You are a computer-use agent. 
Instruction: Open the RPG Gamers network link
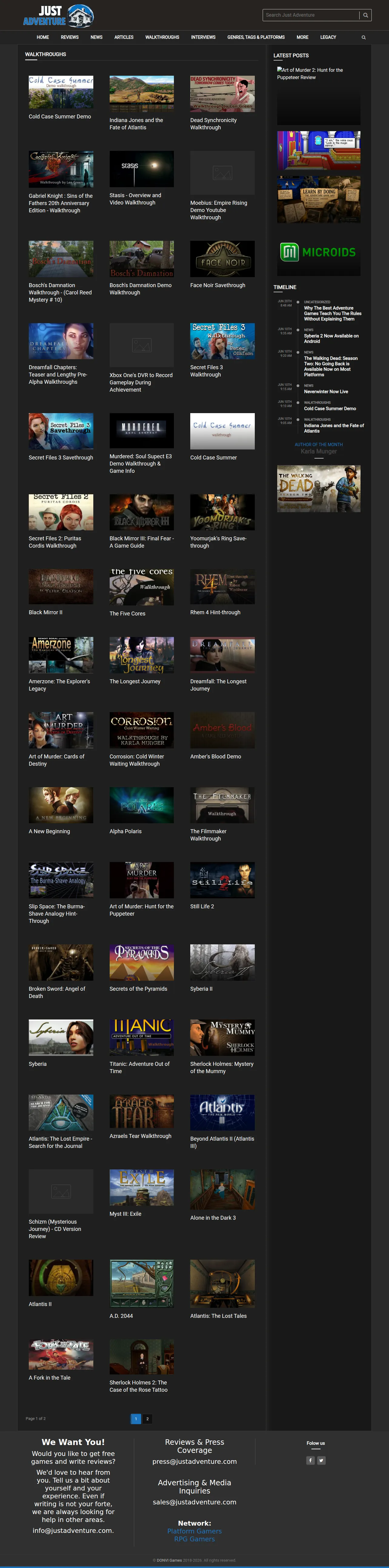(x=194, y=1539)
